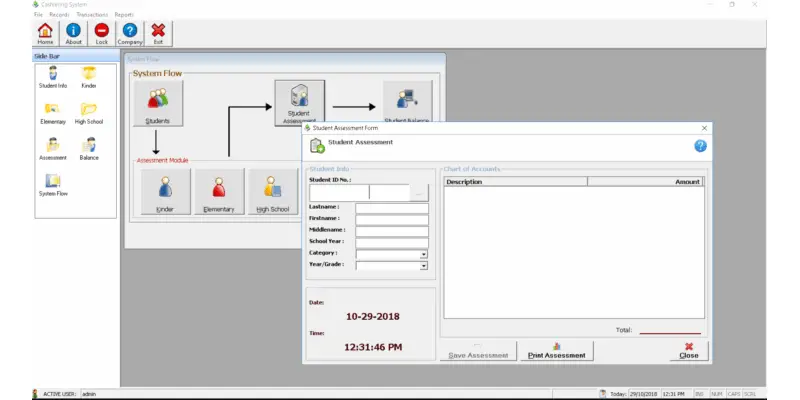Click the Exit toolbar icon
Viewport: 800px width, 400px height.
[x=158, y=34]
